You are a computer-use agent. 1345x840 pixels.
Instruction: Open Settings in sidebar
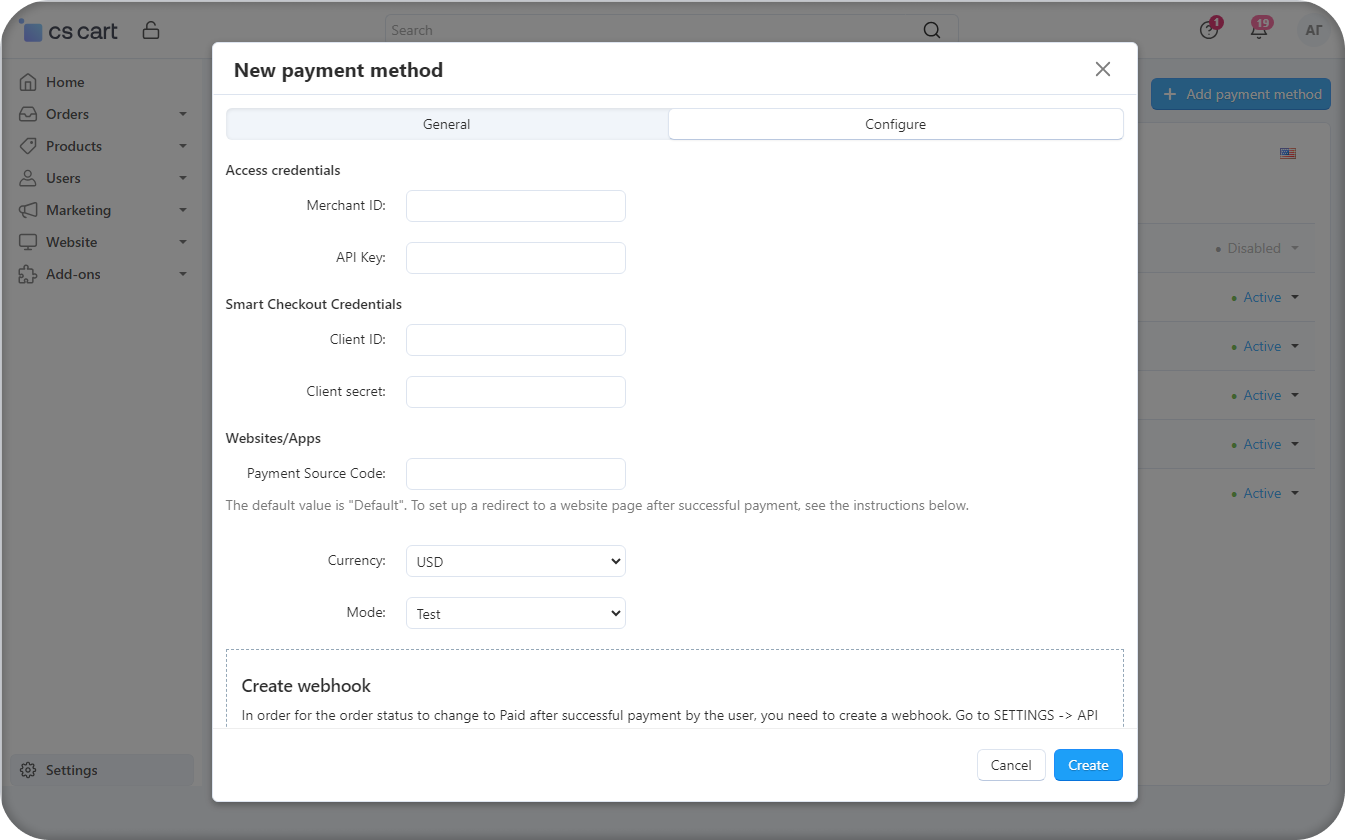click(102, 770)
